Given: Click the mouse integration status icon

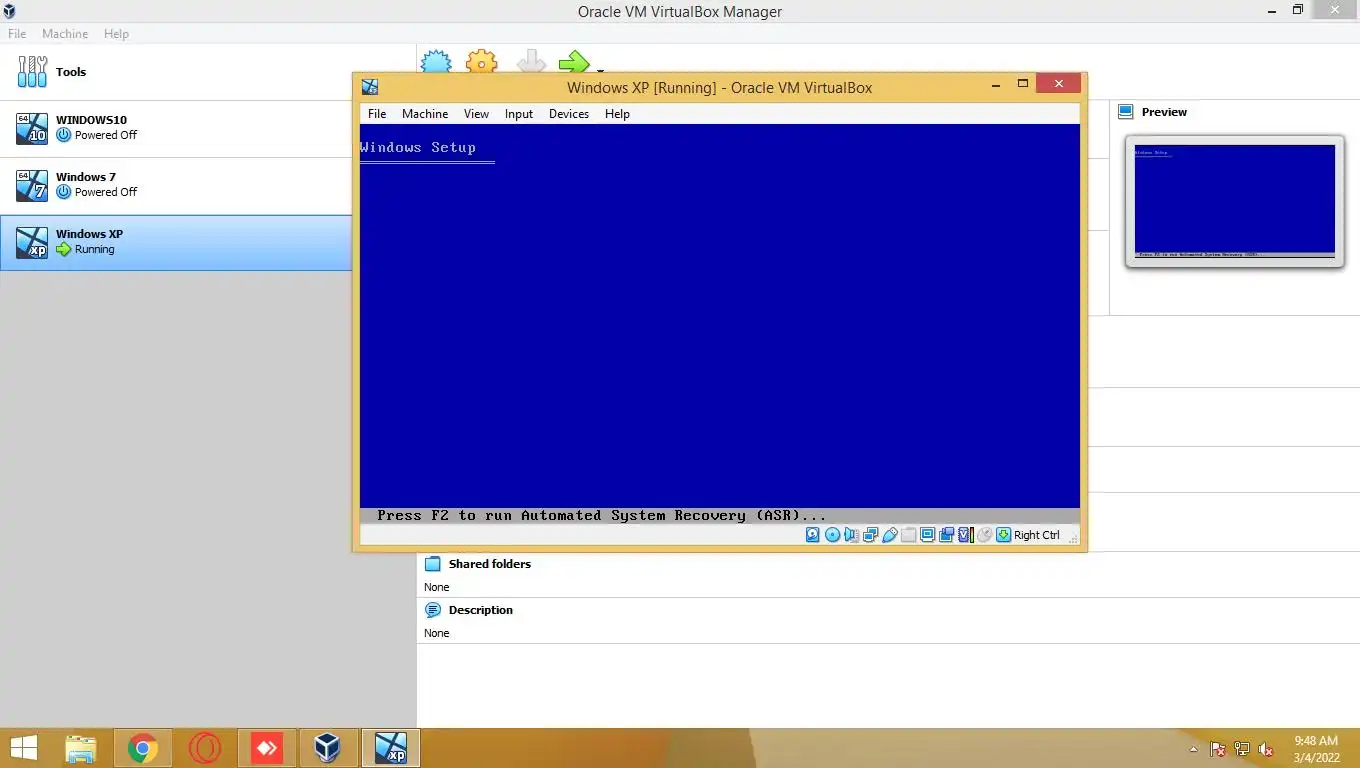Looking at the screenshot, I should (984, 535).
